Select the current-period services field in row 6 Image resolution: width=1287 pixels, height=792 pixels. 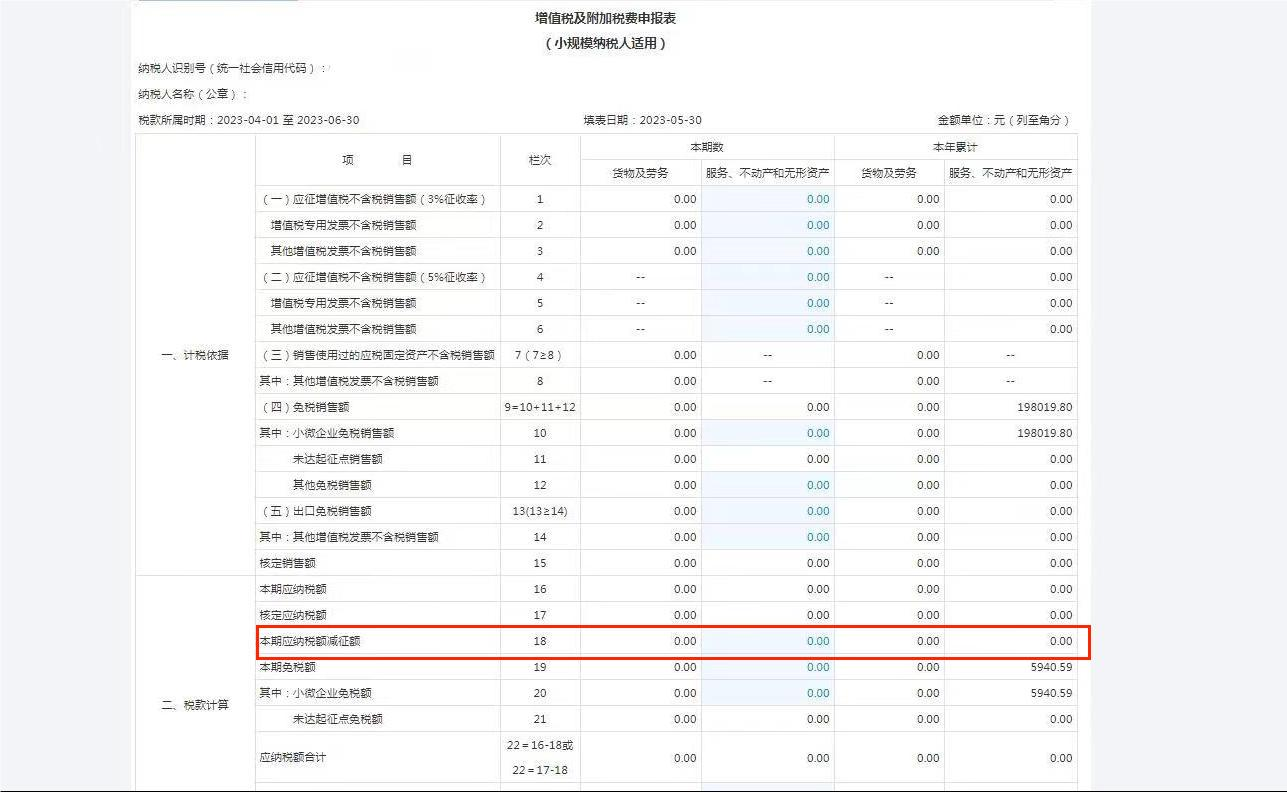point(767,329)
